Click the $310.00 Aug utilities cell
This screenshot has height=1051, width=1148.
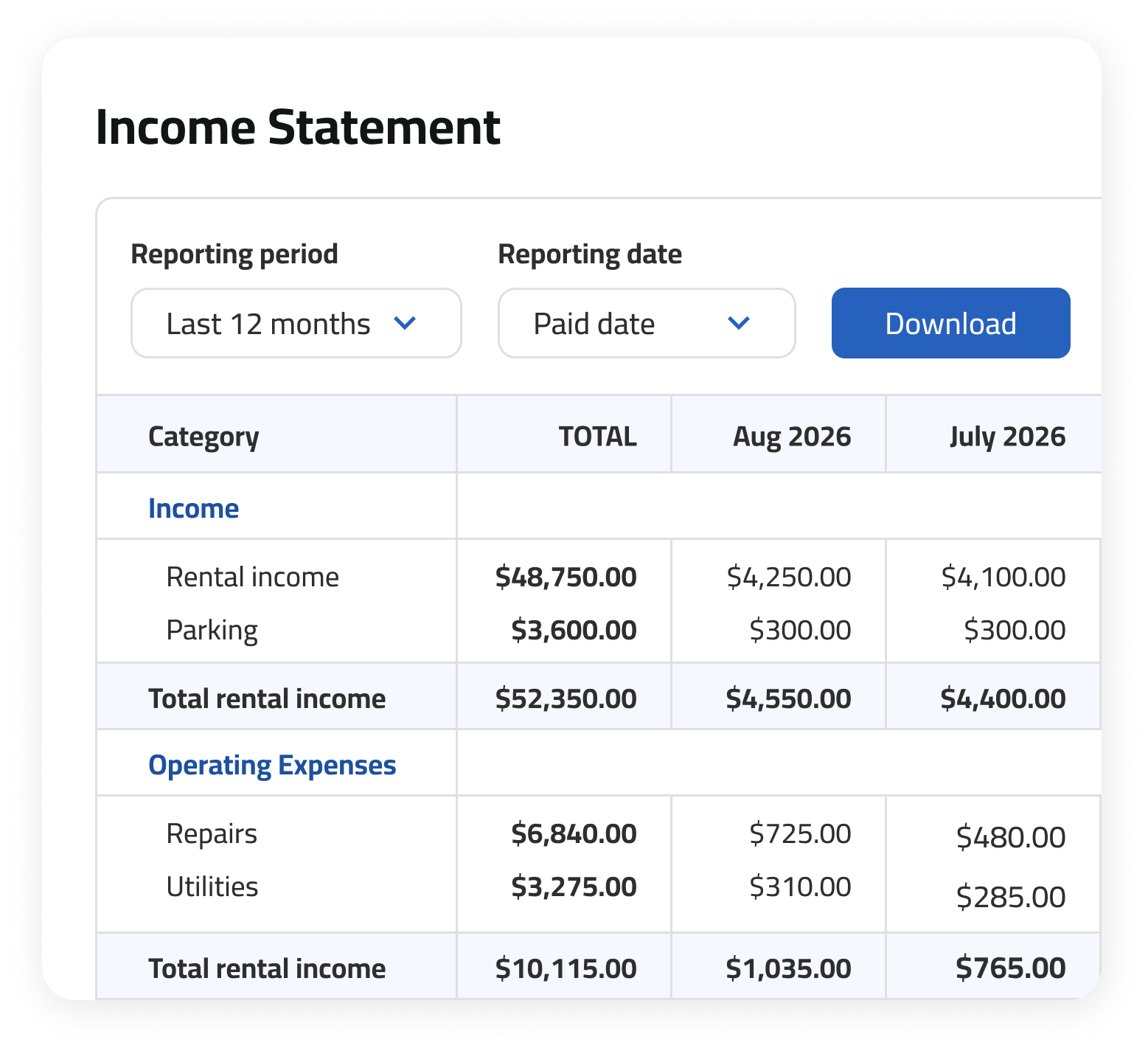800,887
